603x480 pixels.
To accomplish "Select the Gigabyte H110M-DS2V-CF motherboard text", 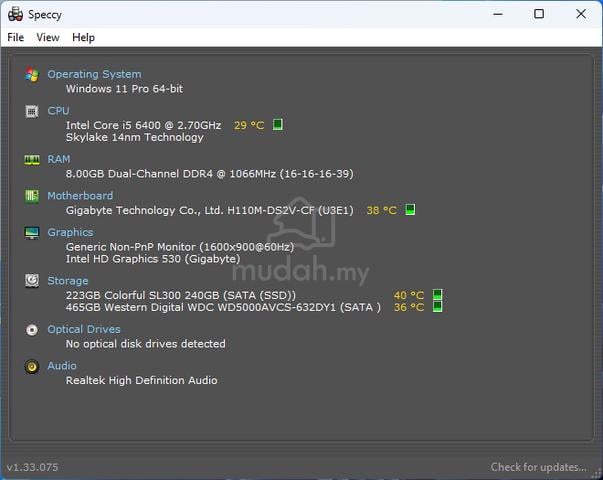I will pyautogui.click(x=210, y=210).
